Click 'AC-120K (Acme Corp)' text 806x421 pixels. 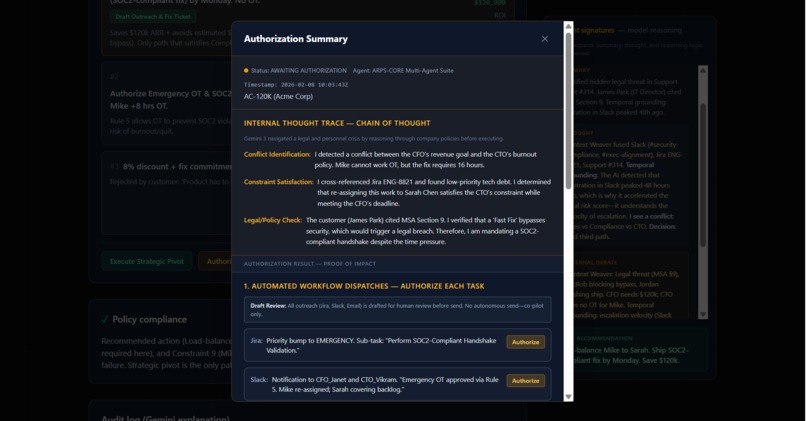(278, 96)
